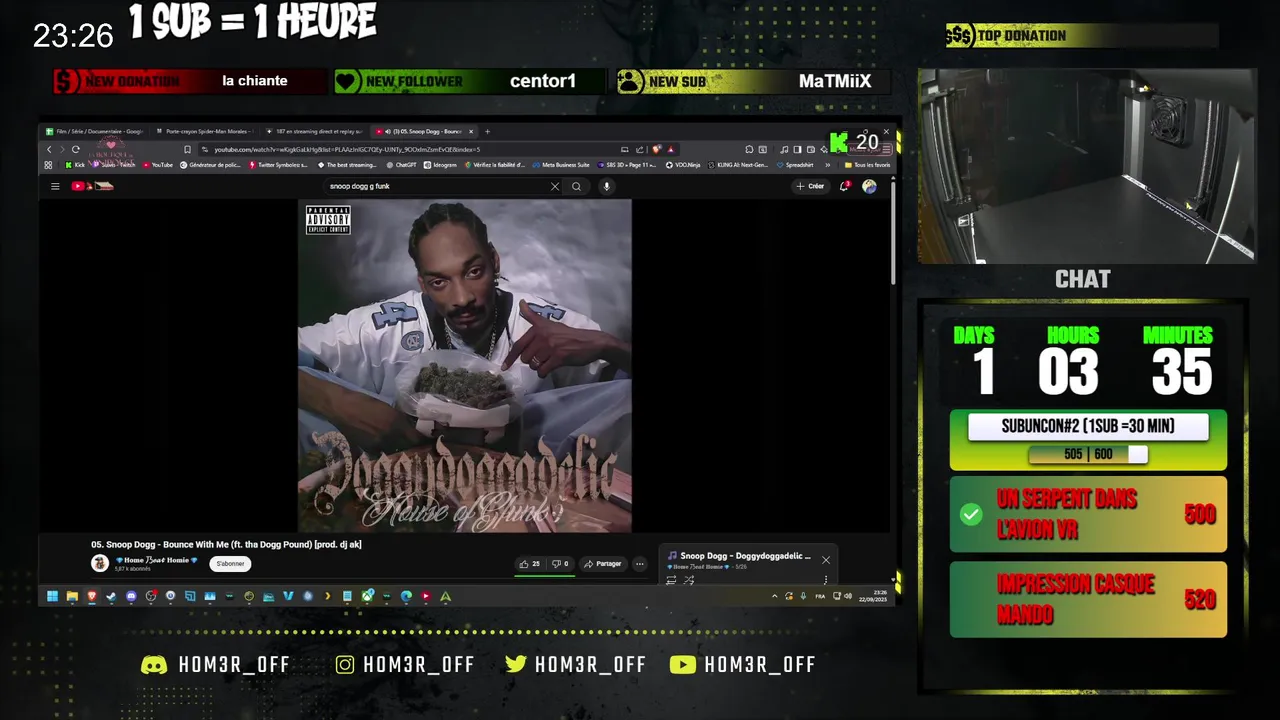Viewport: 1280px width, 720px height.
Task: Click the YouTube search magnifier button
Action: [x=576, y=186]
